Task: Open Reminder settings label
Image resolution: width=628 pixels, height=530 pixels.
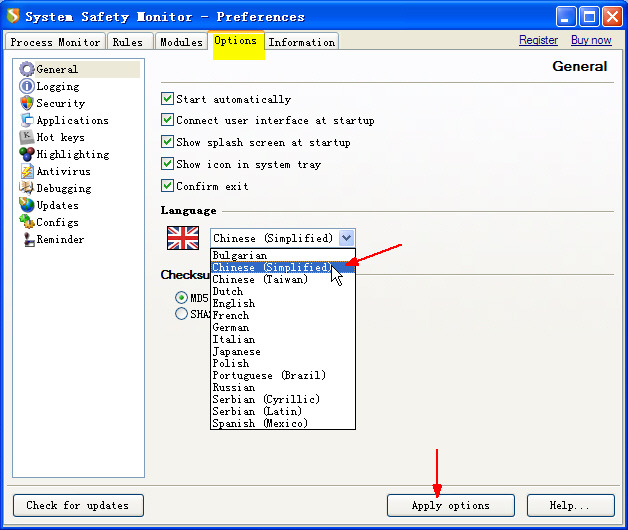Action: click(60, 239)
